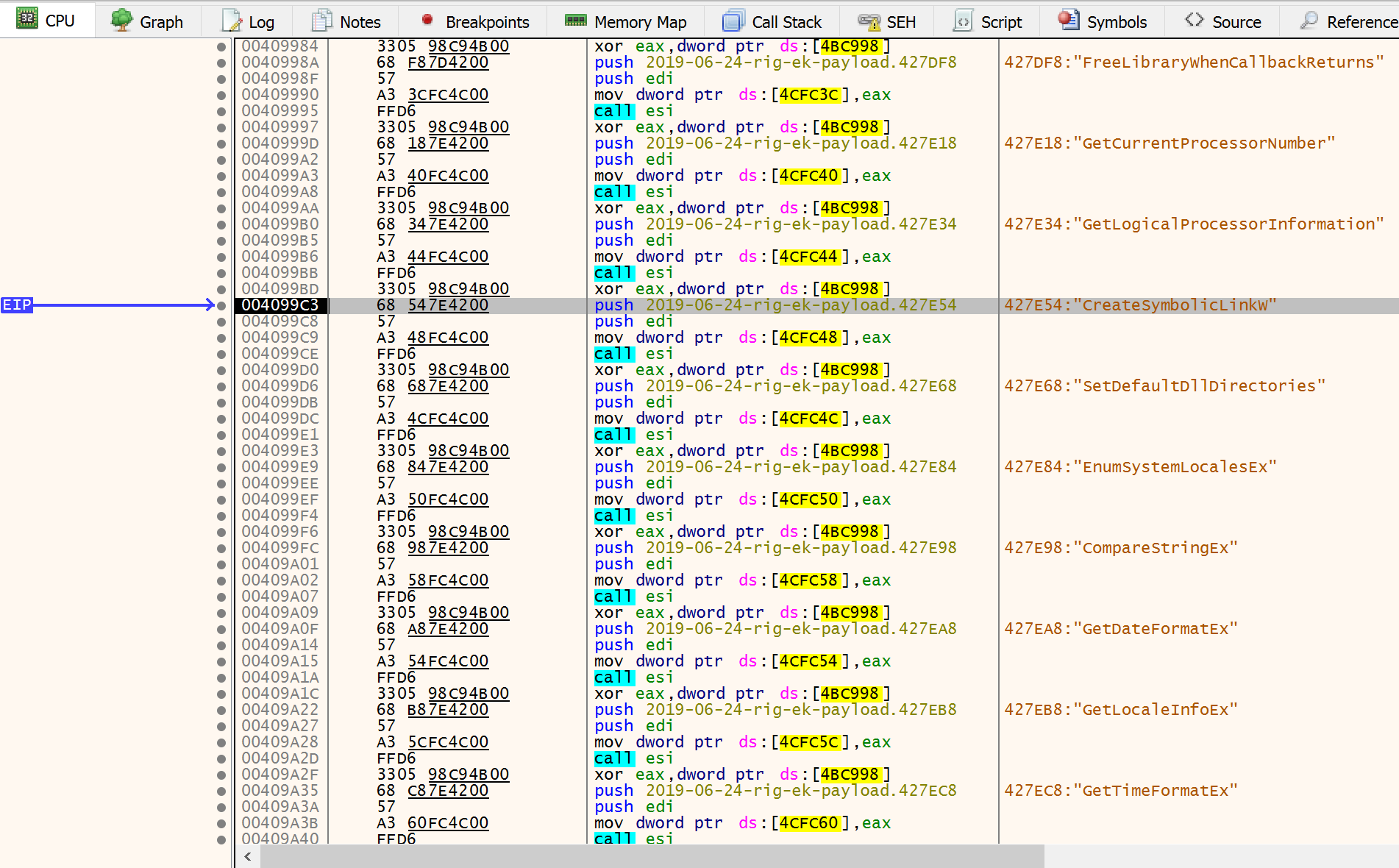Screen dimensions: 1399x868
Task: Click the Memory Map chip icon
Action: [x=576, y=21]
